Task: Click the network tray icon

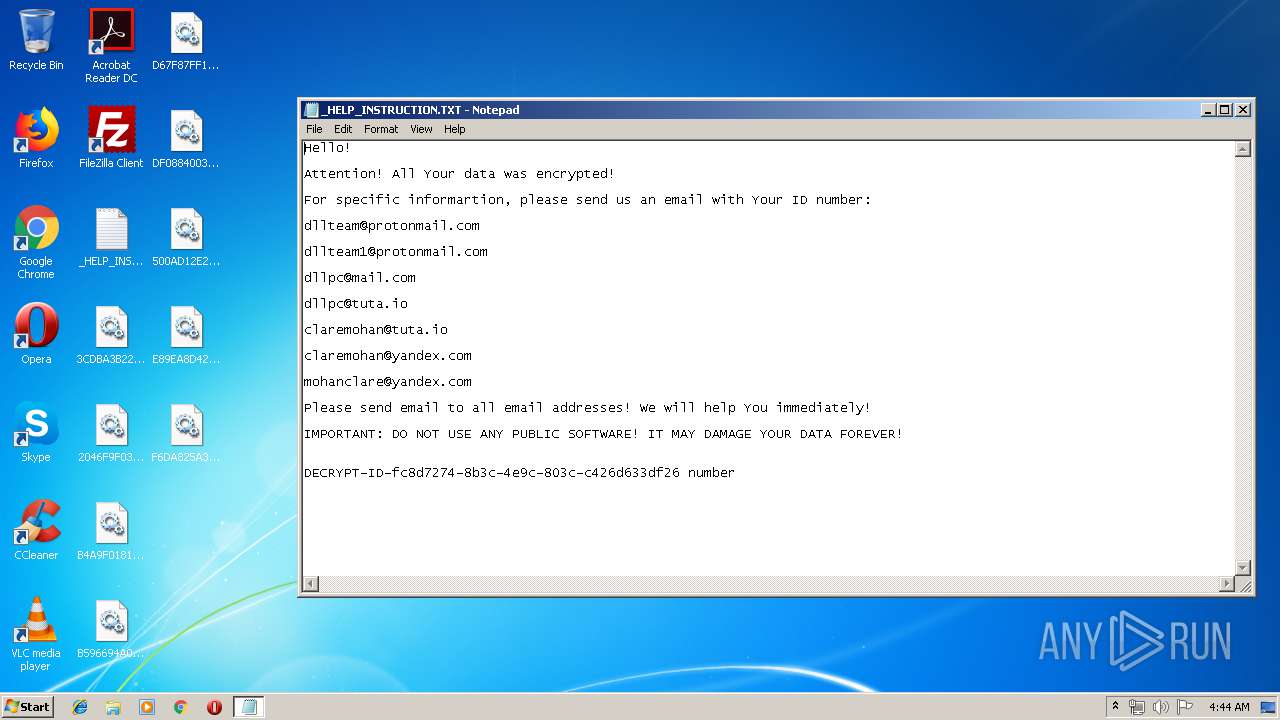Action: (1137, 707)
